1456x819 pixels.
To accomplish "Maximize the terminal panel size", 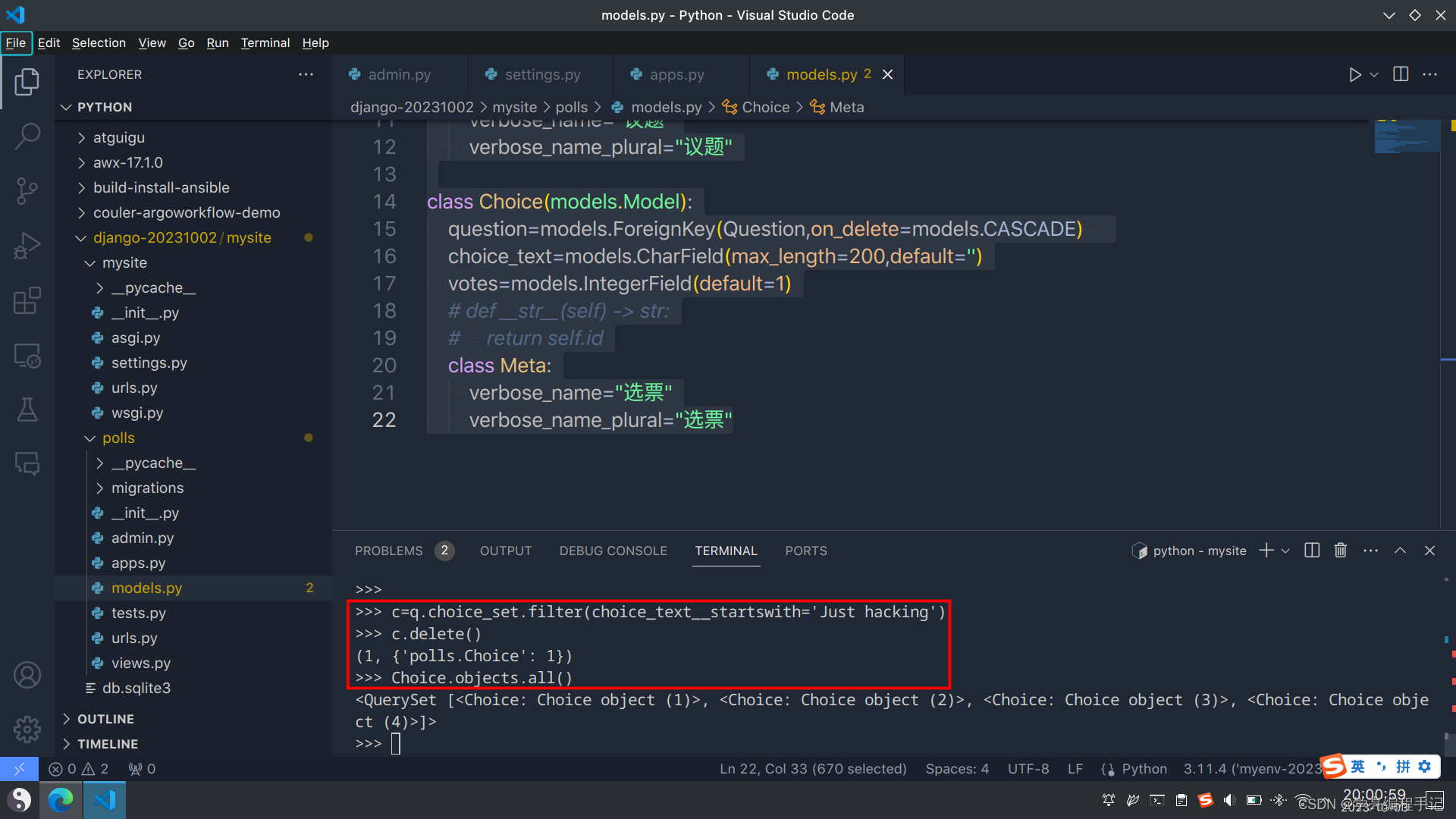I will (1400, 551).
